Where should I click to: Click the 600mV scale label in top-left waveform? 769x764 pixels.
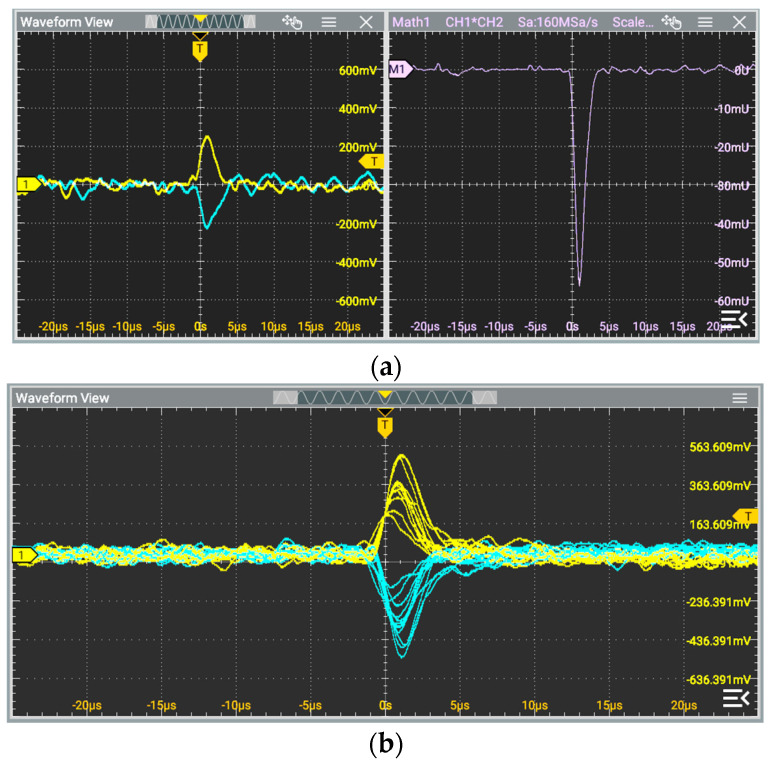point(358,70)
